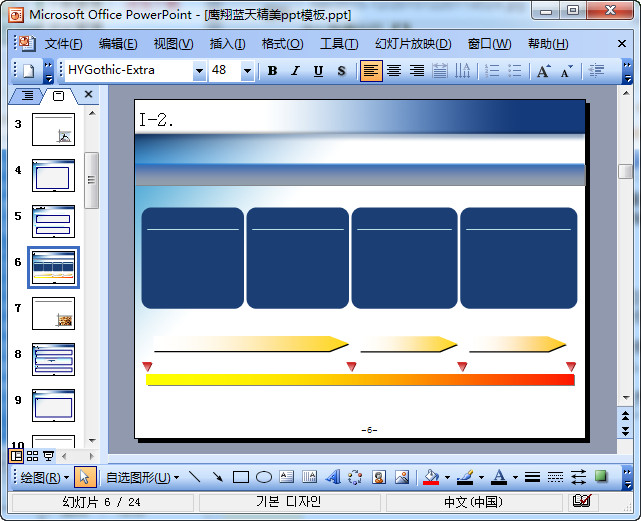The height and width of the screenshot is (521, 641).
Task: Select slide 8 thumbnail
Action: [54, 359]
